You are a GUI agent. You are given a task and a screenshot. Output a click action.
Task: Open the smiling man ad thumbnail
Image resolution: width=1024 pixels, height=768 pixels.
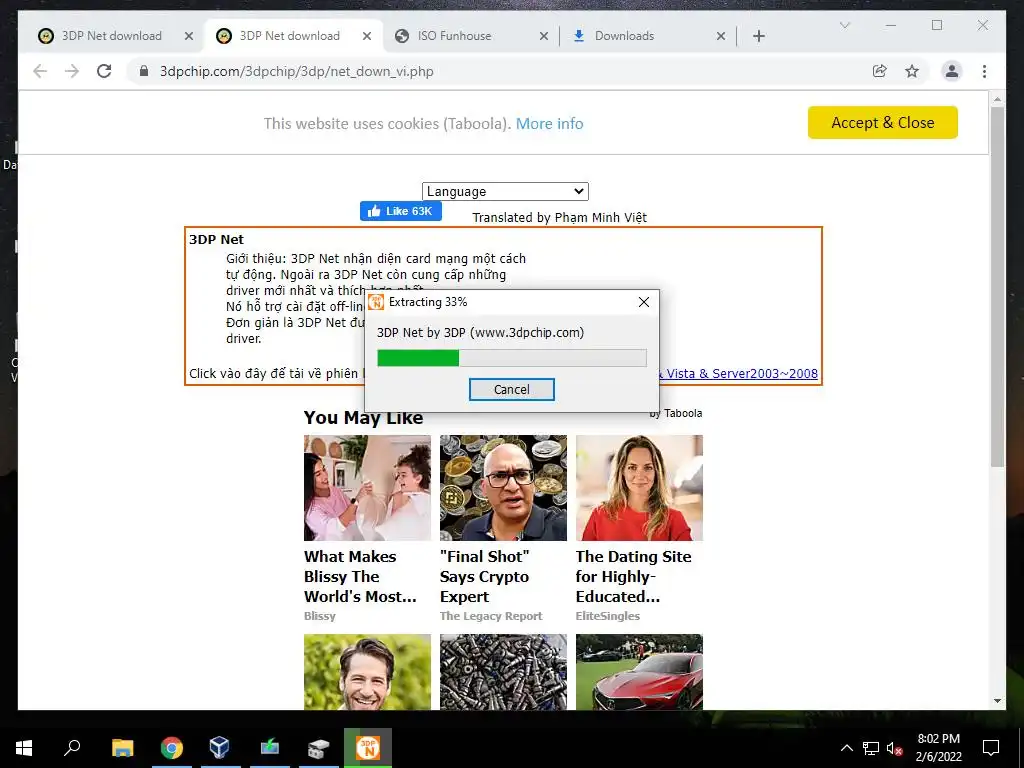(367, 672)
